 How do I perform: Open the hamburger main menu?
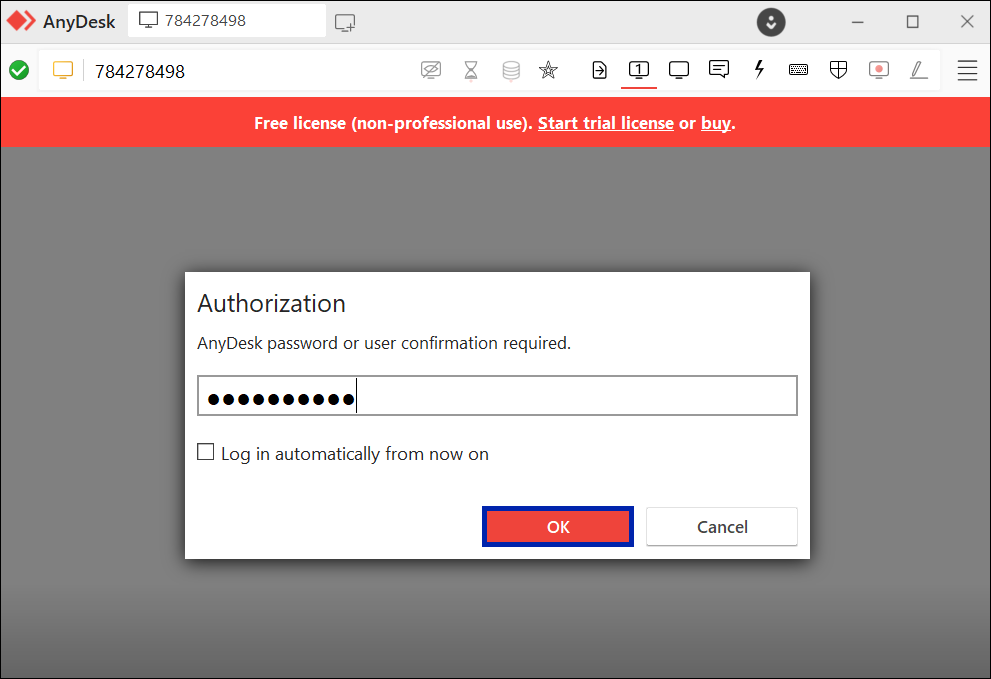(x=967, y=70)
